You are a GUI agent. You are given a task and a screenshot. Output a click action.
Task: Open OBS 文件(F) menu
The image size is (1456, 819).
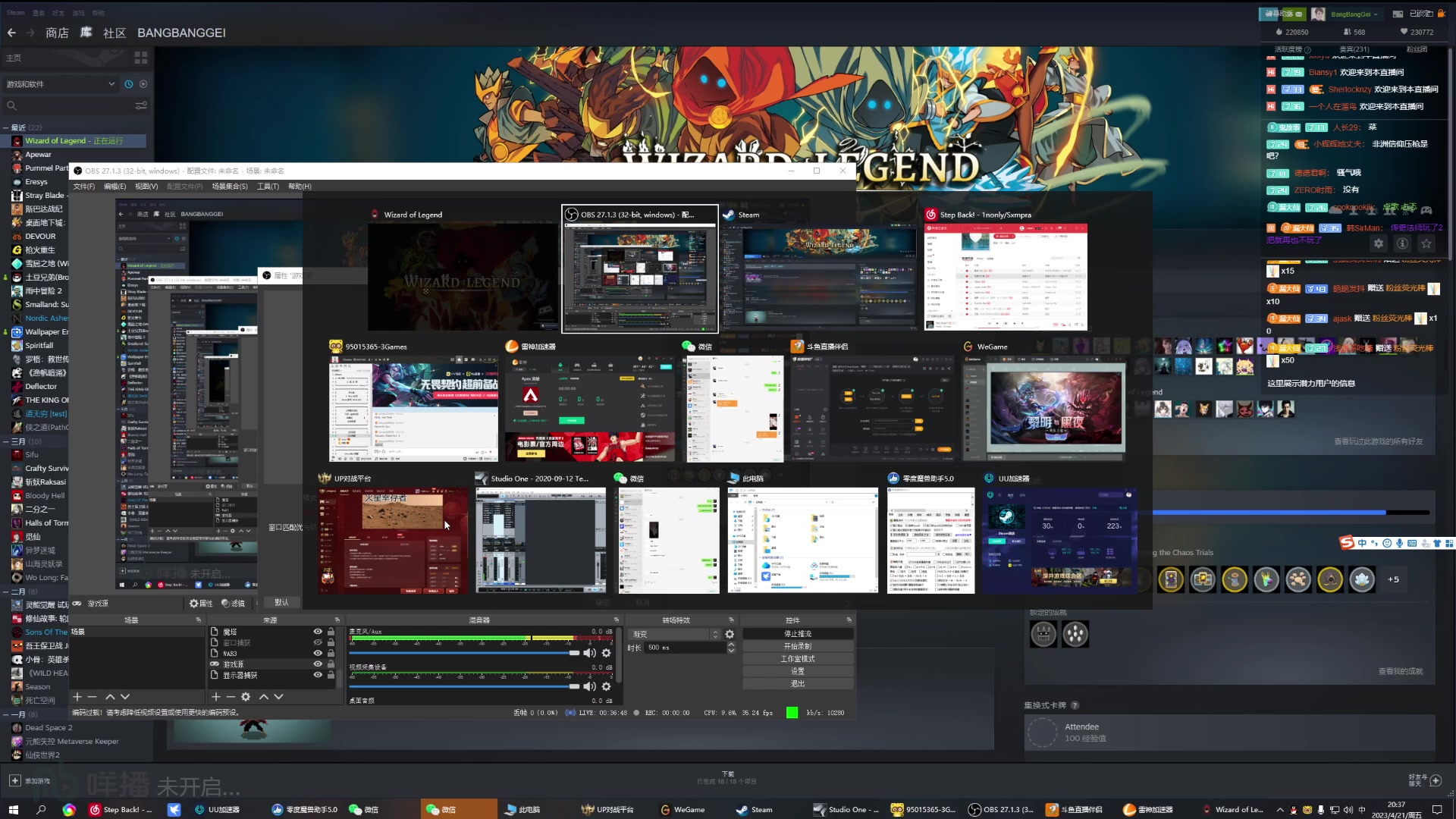pos(84,187)
